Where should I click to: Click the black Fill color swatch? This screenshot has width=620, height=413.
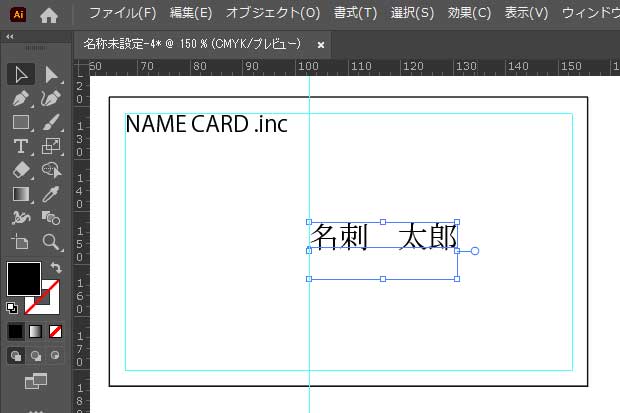[x=24, y=278]
